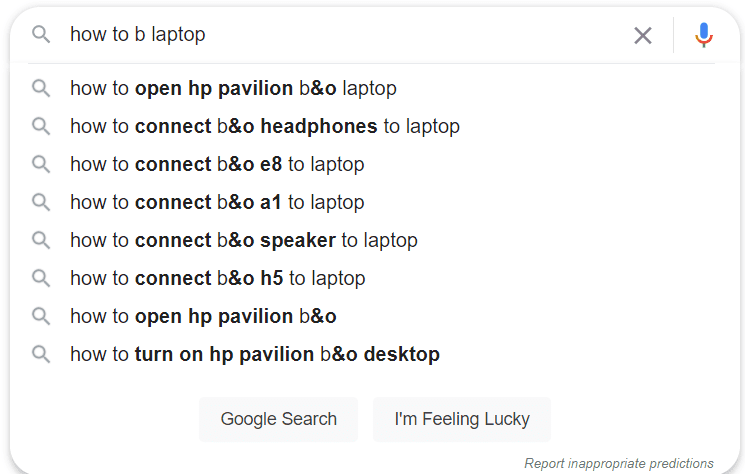The width and height of the screenshot is (745, 474).
Task: Click search icon beside 'connect b&o a1' suggestion
Action: coord(41,202)
